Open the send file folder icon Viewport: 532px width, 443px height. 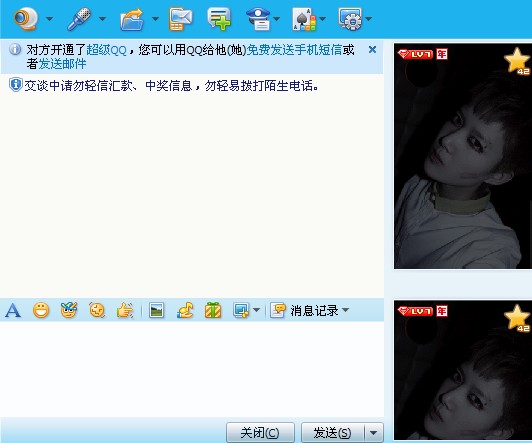pos(132,19)
